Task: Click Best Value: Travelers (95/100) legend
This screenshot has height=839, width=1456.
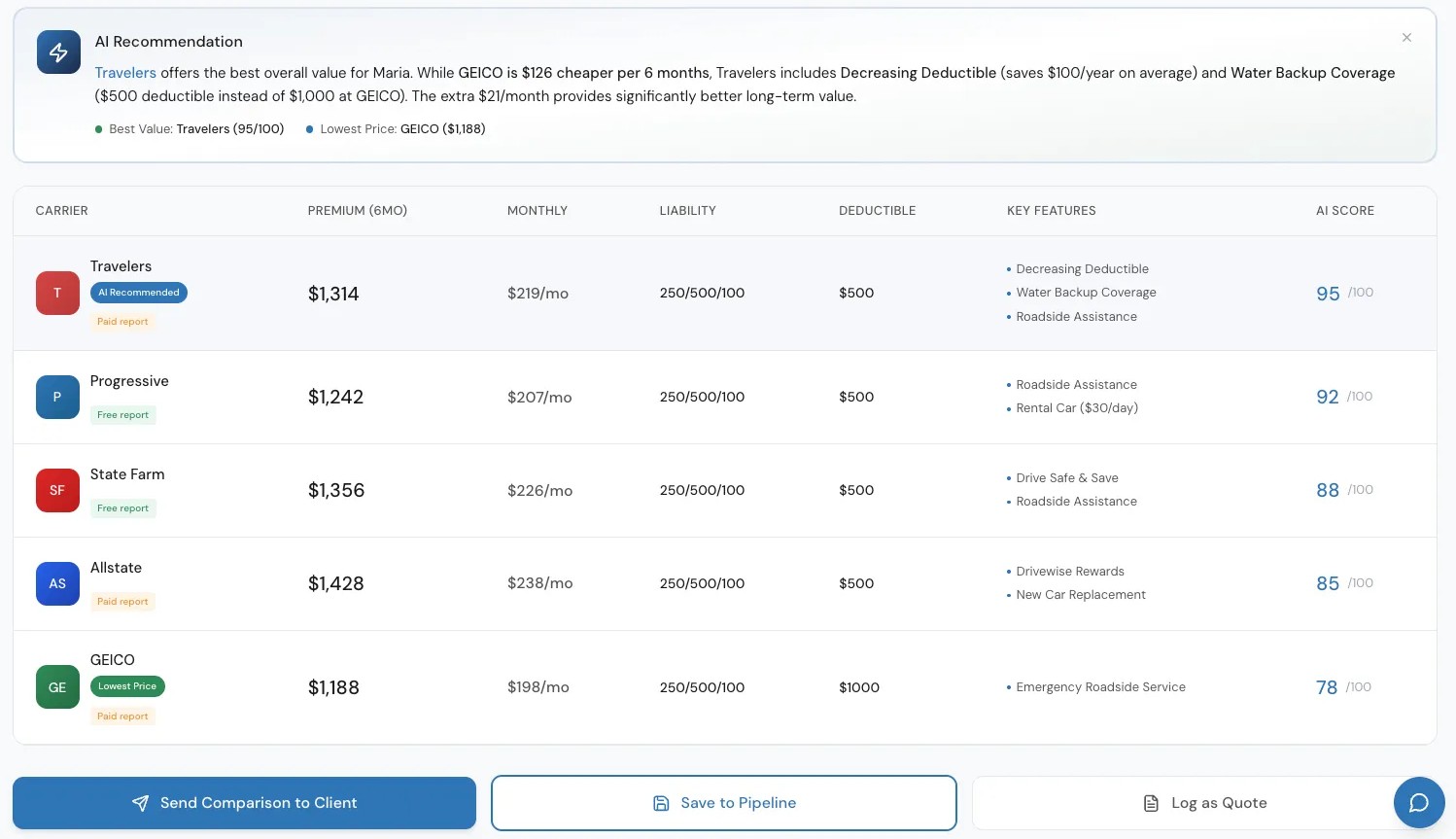Action: pos(190,129)
